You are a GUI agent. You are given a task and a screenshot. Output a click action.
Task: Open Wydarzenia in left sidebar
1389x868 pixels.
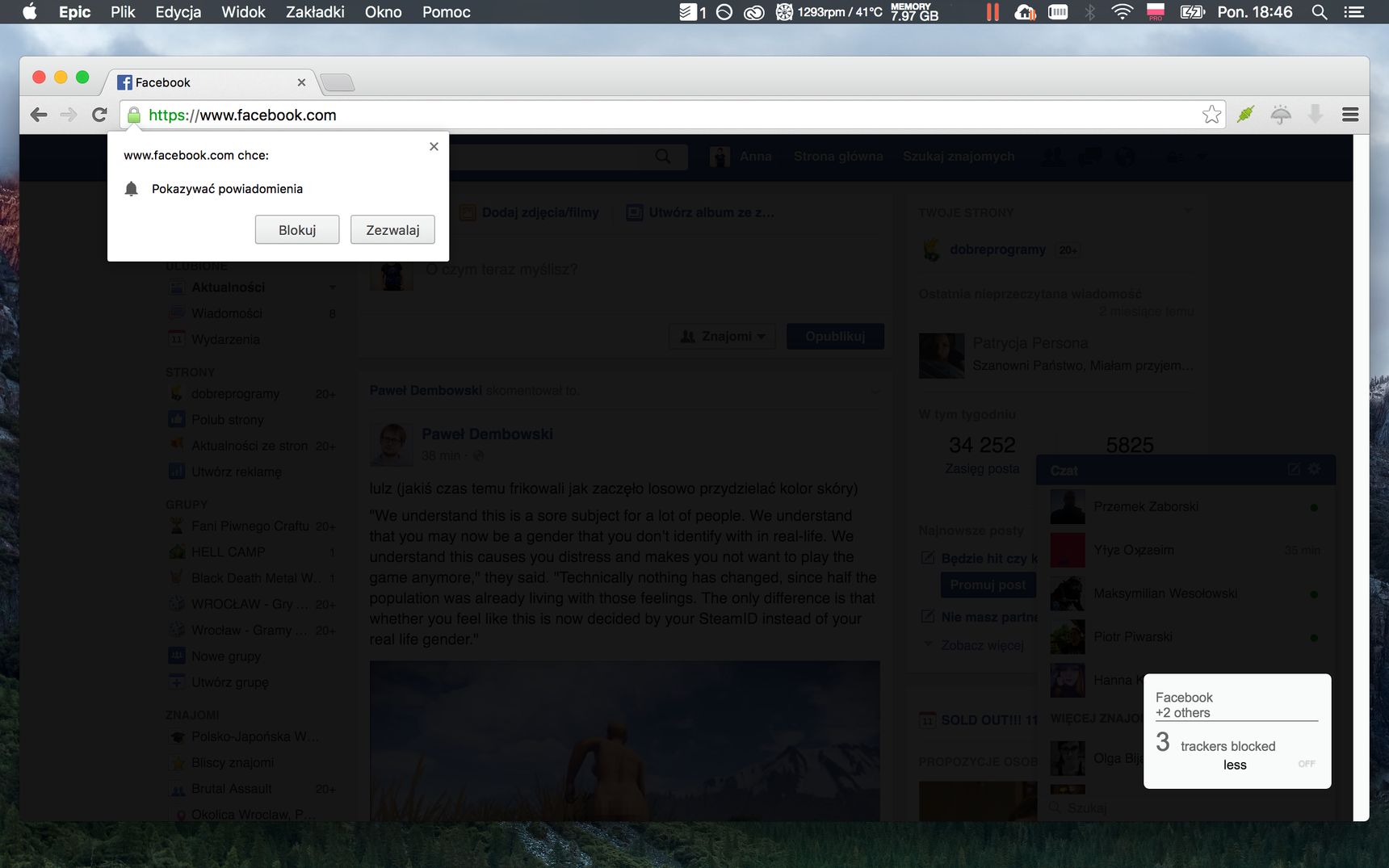(225, 339)
